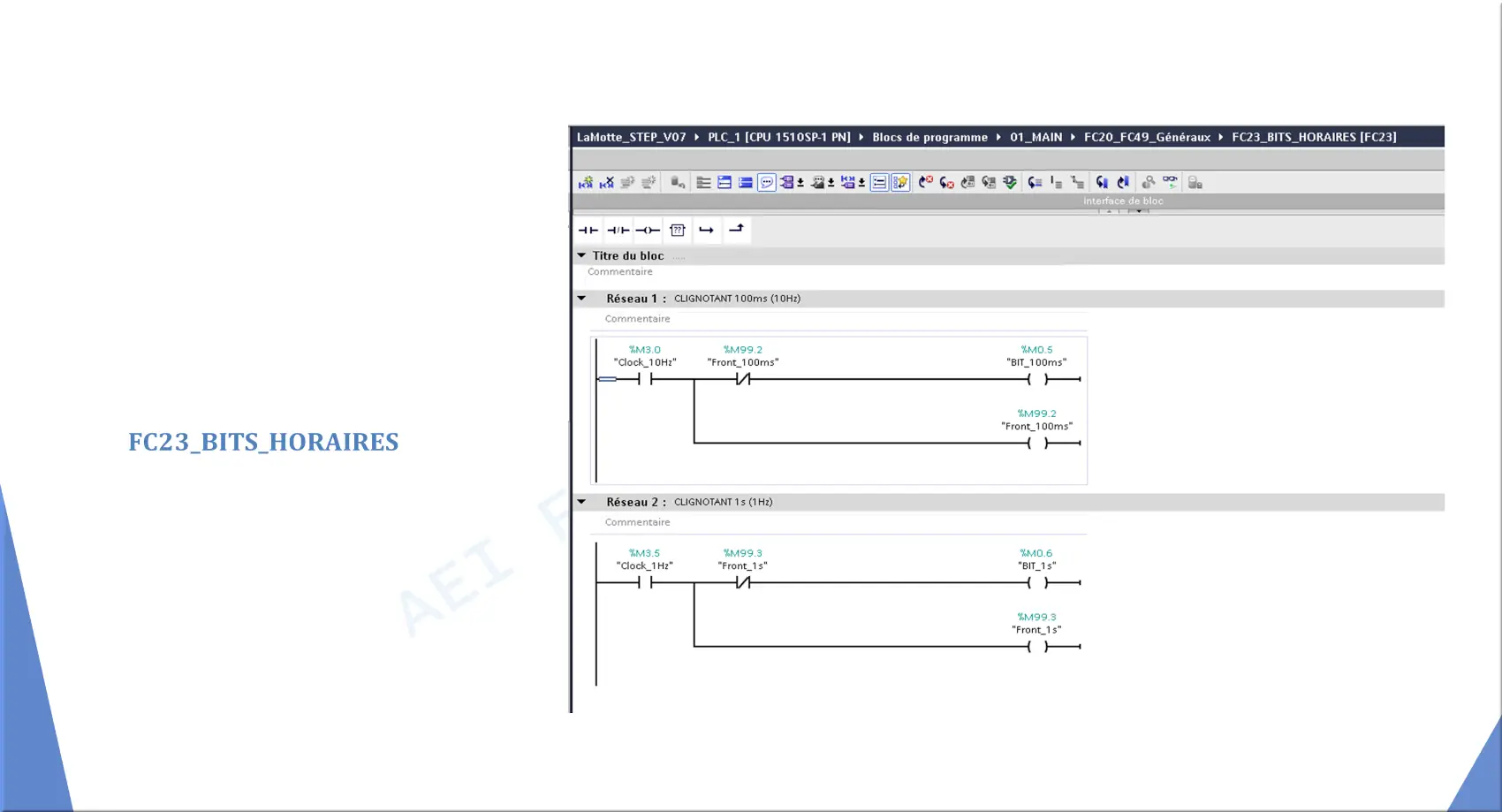1502x812 pixels.
Task: Open the Interface de bloc panel
Action: (x=1123, y=201)
